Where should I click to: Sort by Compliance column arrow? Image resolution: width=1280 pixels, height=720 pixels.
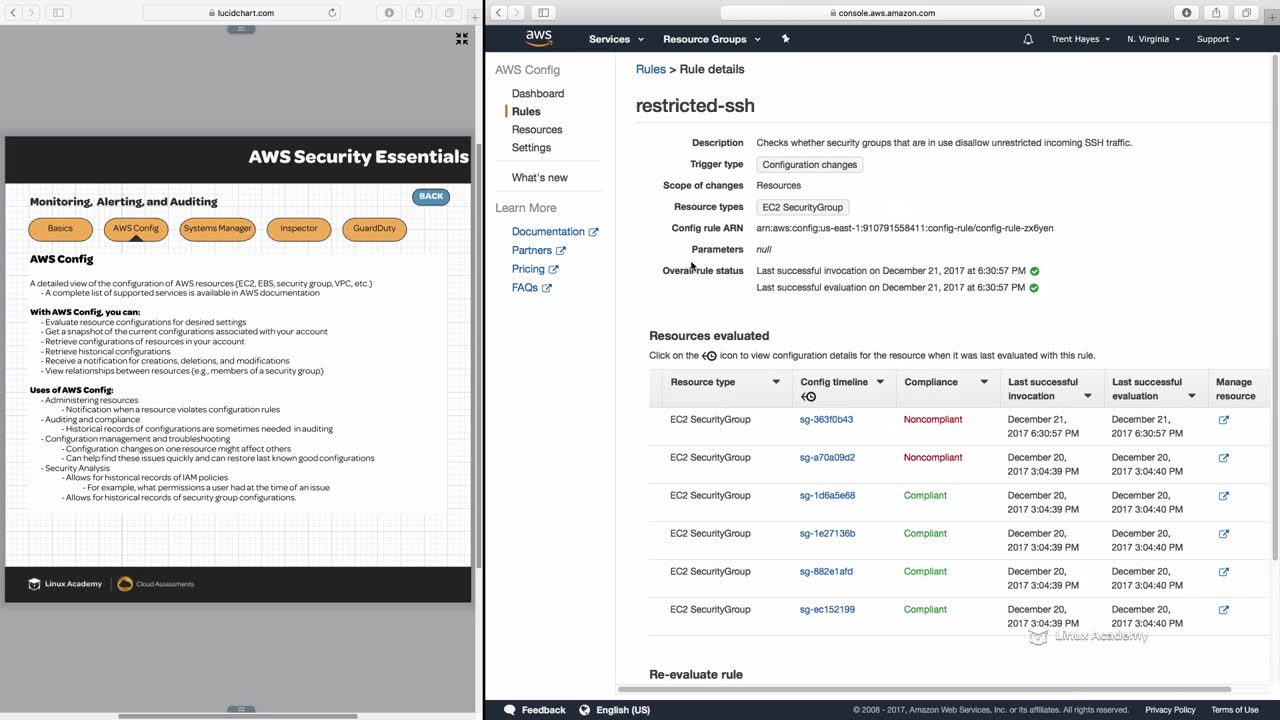(x=984, y=382)
